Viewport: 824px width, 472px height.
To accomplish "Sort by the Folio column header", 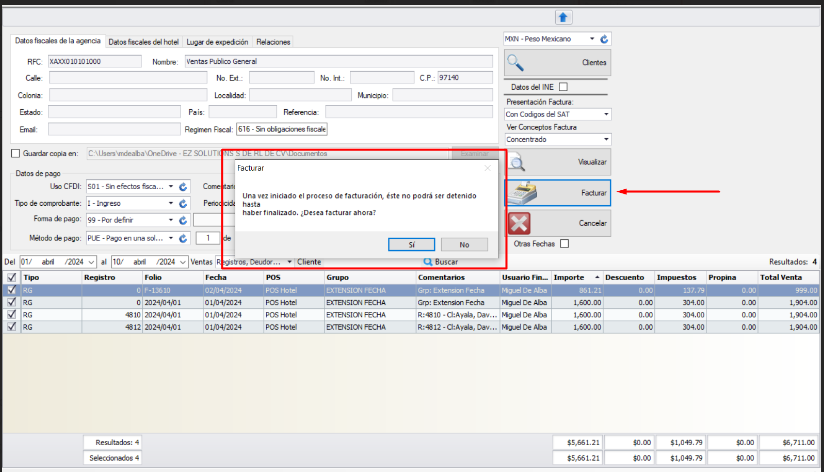I will click(x=173, y=277).
